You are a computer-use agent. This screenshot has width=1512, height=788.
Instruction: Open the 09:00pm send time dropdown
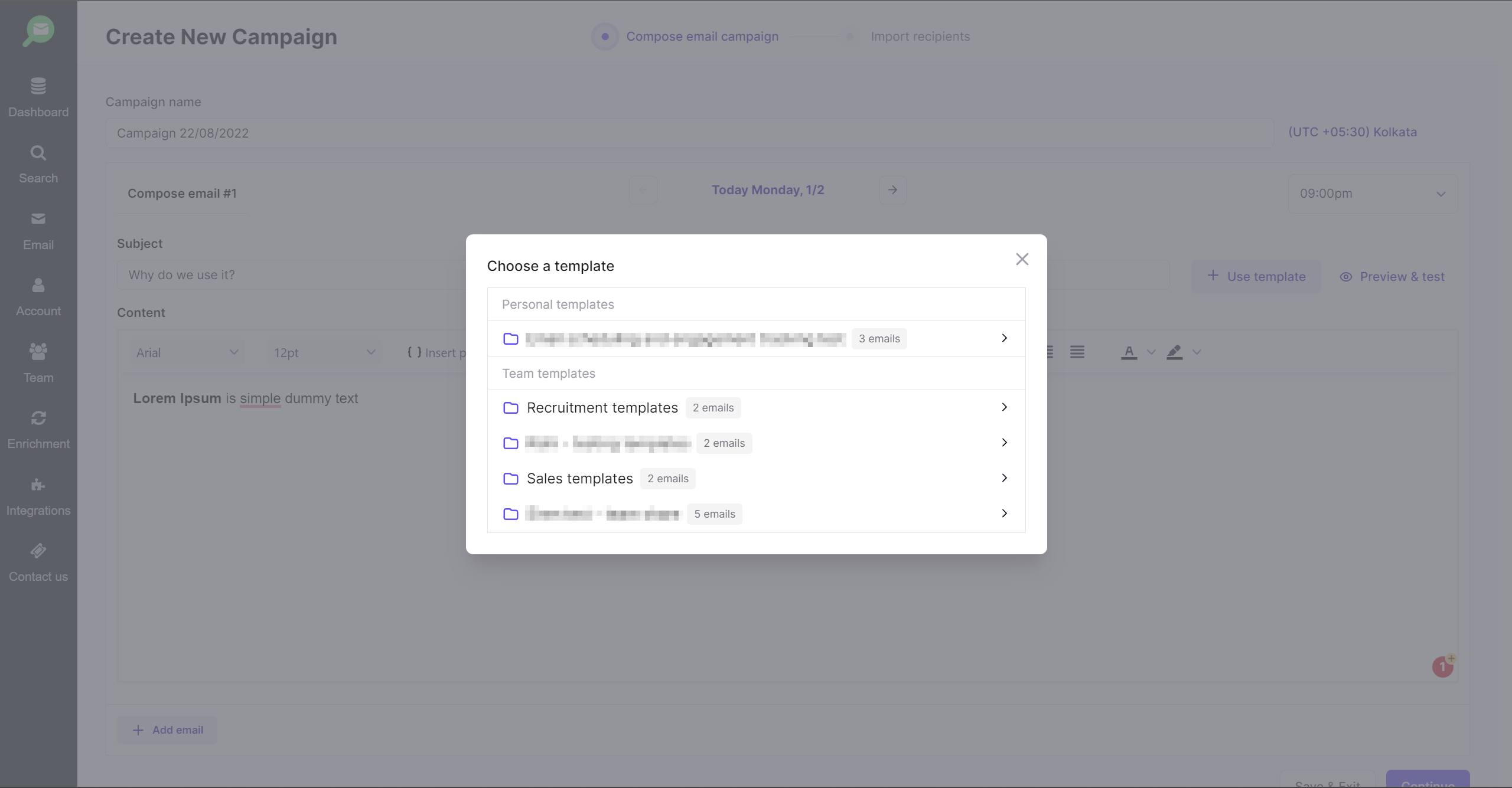(x=1372, y=194)
